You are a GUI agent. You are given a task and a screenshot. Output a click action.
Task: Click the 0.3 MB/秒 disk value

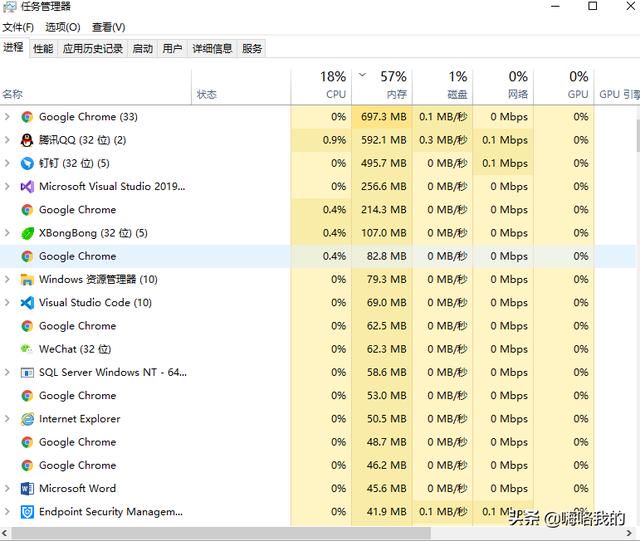[x=443, y=140]
